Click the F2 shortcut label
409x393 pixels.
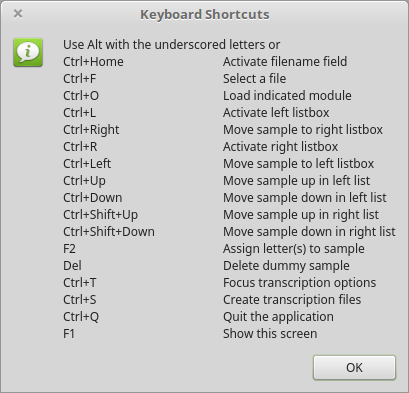[69, 249]
